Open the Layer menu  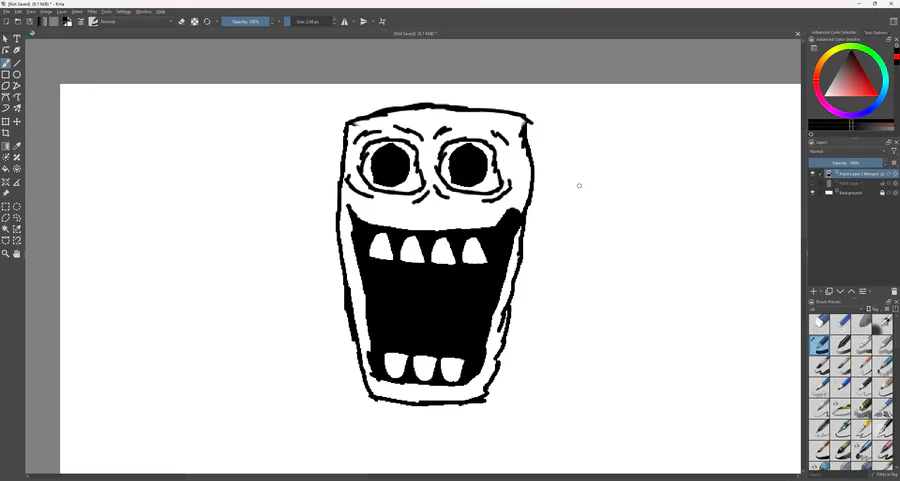(x=61, y=11)
